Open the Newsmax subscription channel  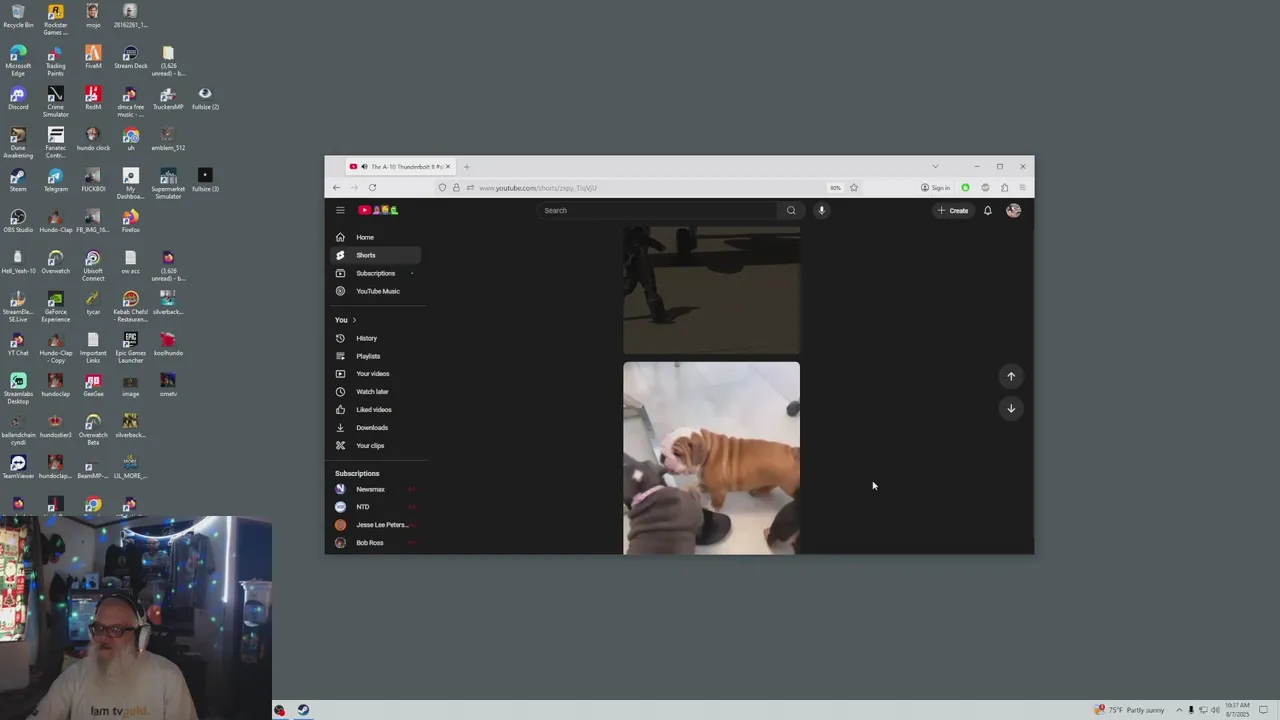tap(375, 489)
